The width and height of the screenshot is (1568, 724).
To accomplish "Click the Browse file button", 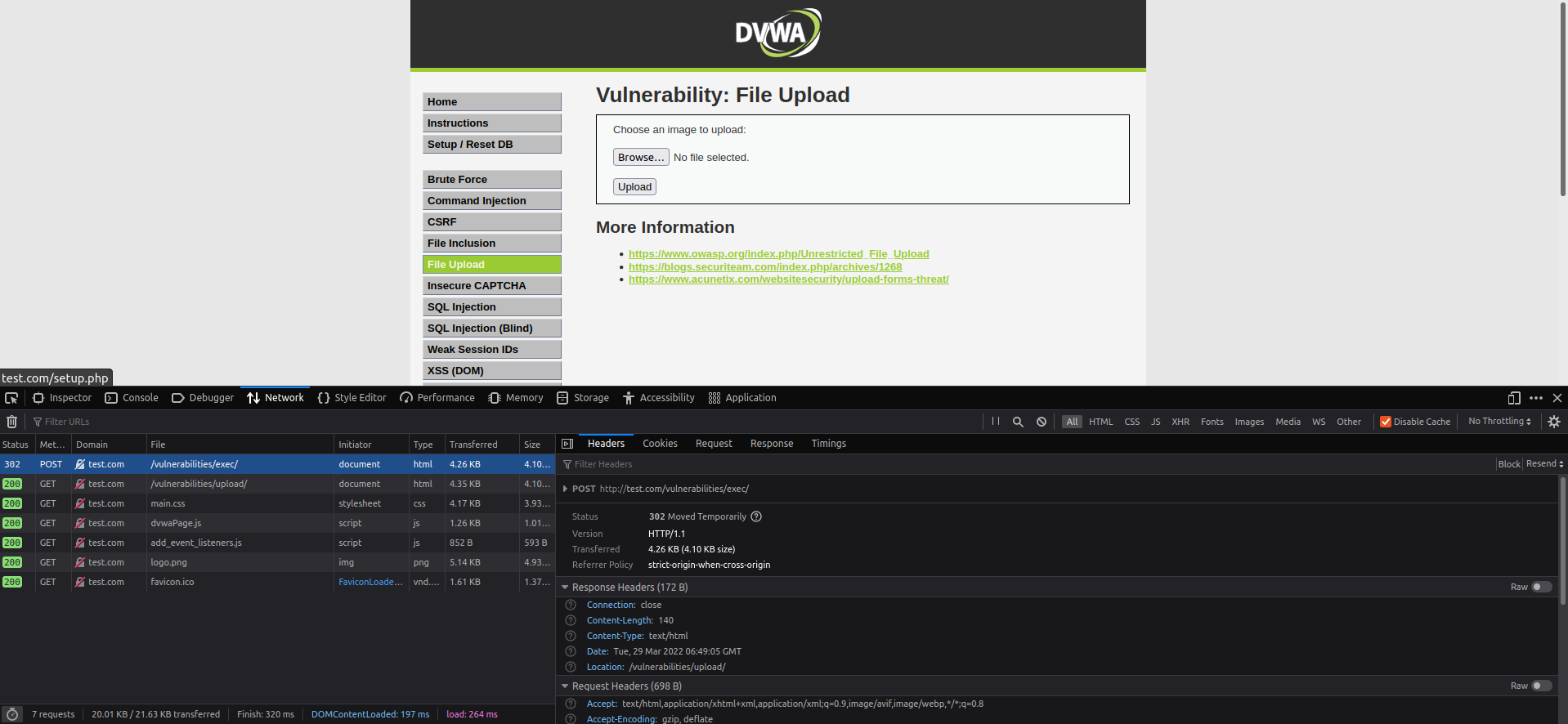I will point(641,157).
